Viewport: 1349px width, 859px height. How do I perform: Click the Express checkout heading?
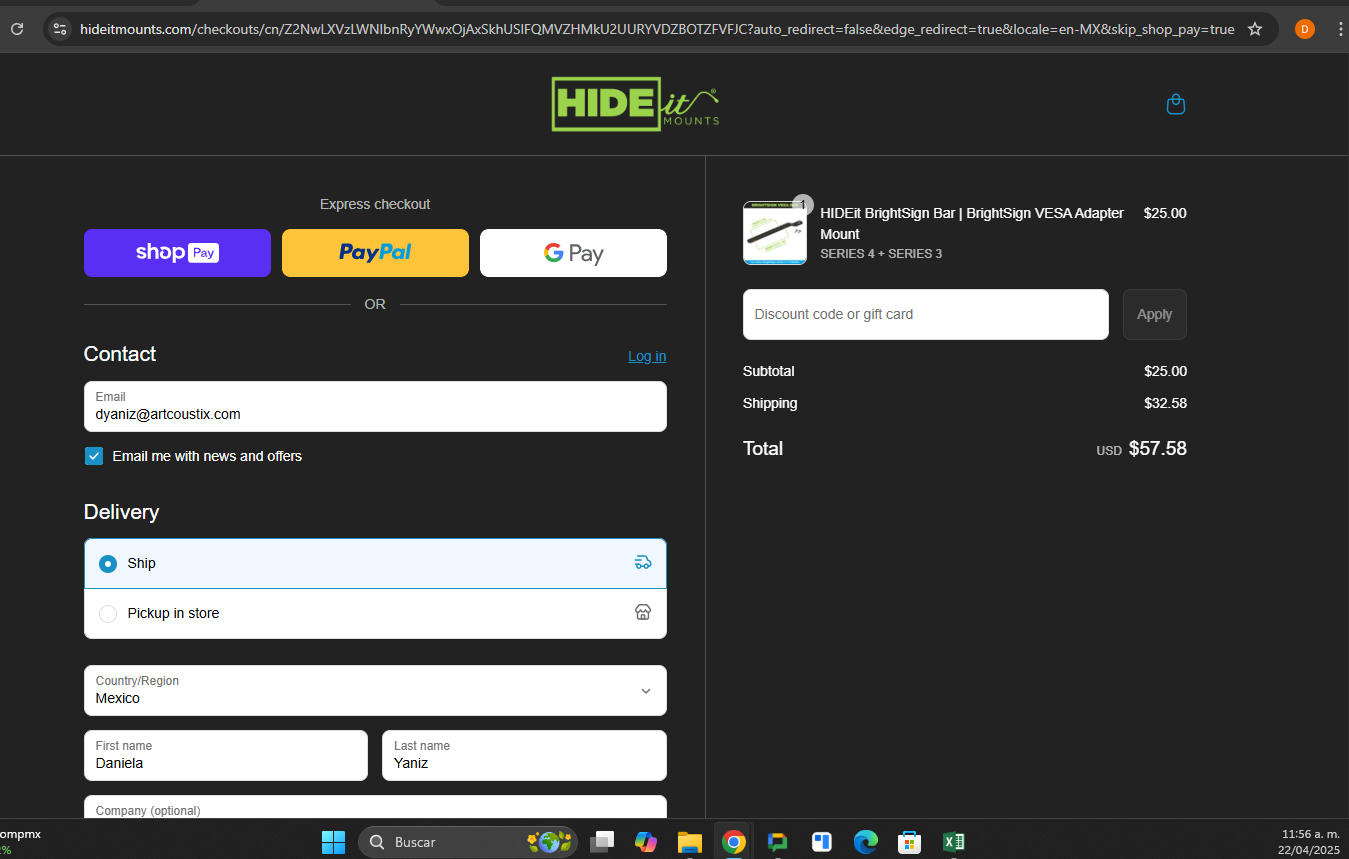tap(375, 204)
